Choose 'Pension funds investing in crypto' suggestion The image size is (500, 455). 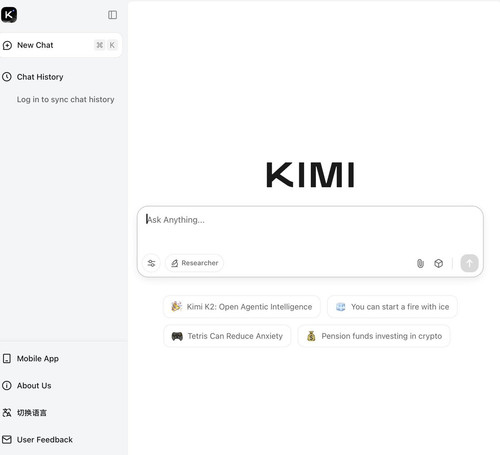pyautogui.click(x=374, y=336)
